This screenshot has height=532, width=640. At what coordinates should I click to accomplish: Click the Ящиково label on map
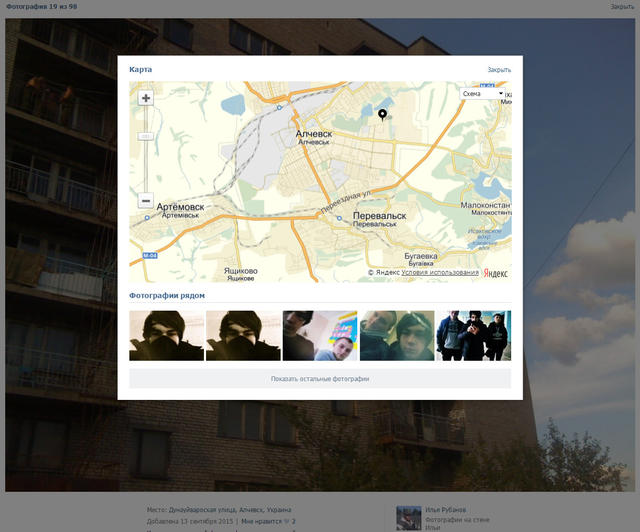(241, 271)
